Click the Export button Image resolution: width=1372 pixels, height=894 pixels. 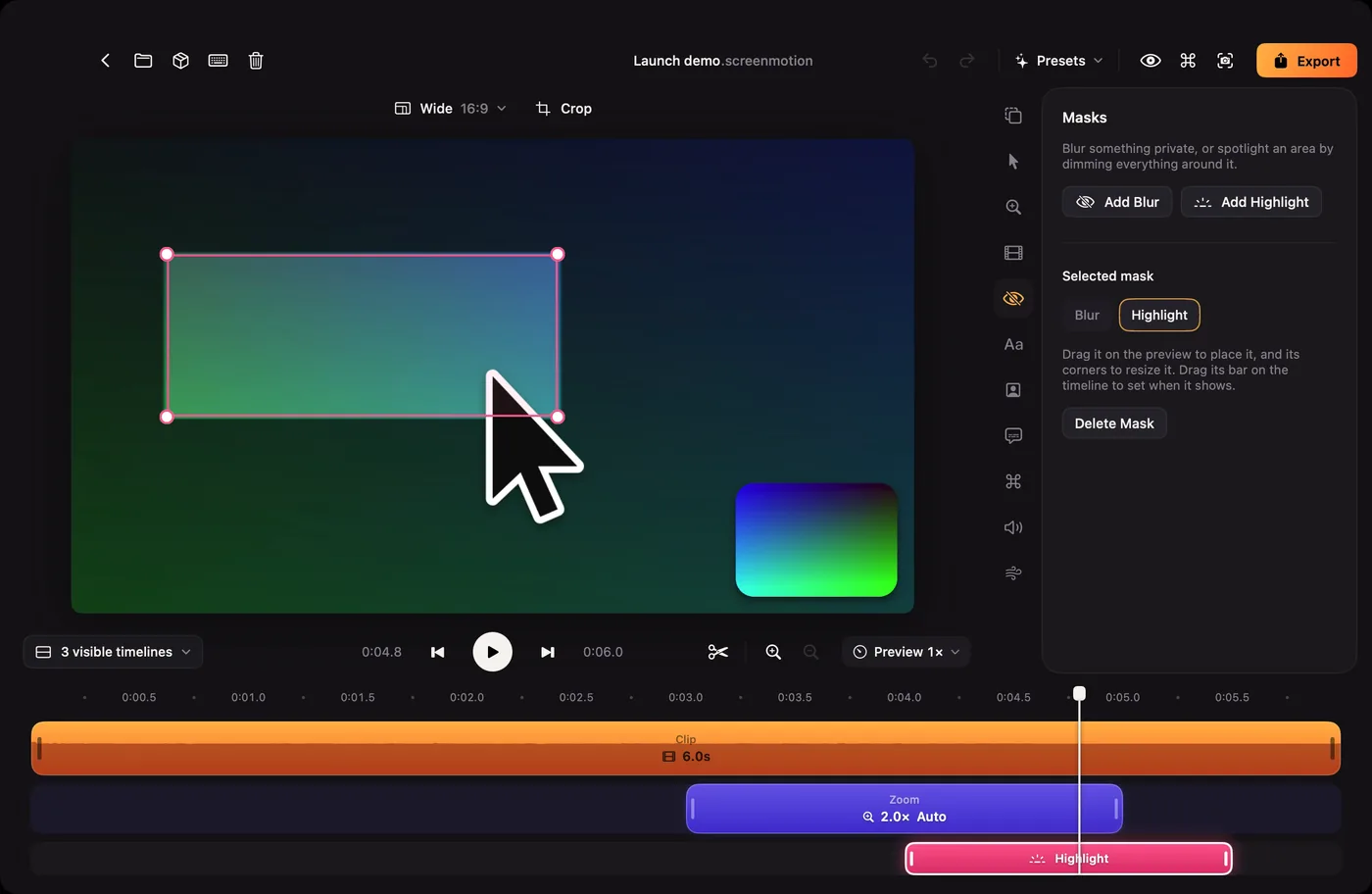tap(1306, 61)
